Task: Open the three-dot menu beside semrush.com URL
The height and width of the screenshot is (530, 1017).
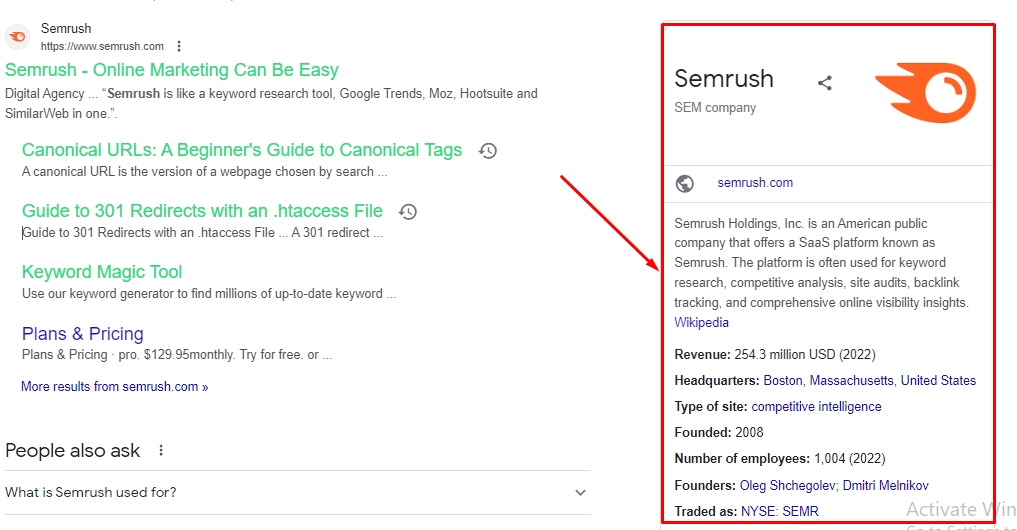Action: pyautogui.click(x=179, y=46)
